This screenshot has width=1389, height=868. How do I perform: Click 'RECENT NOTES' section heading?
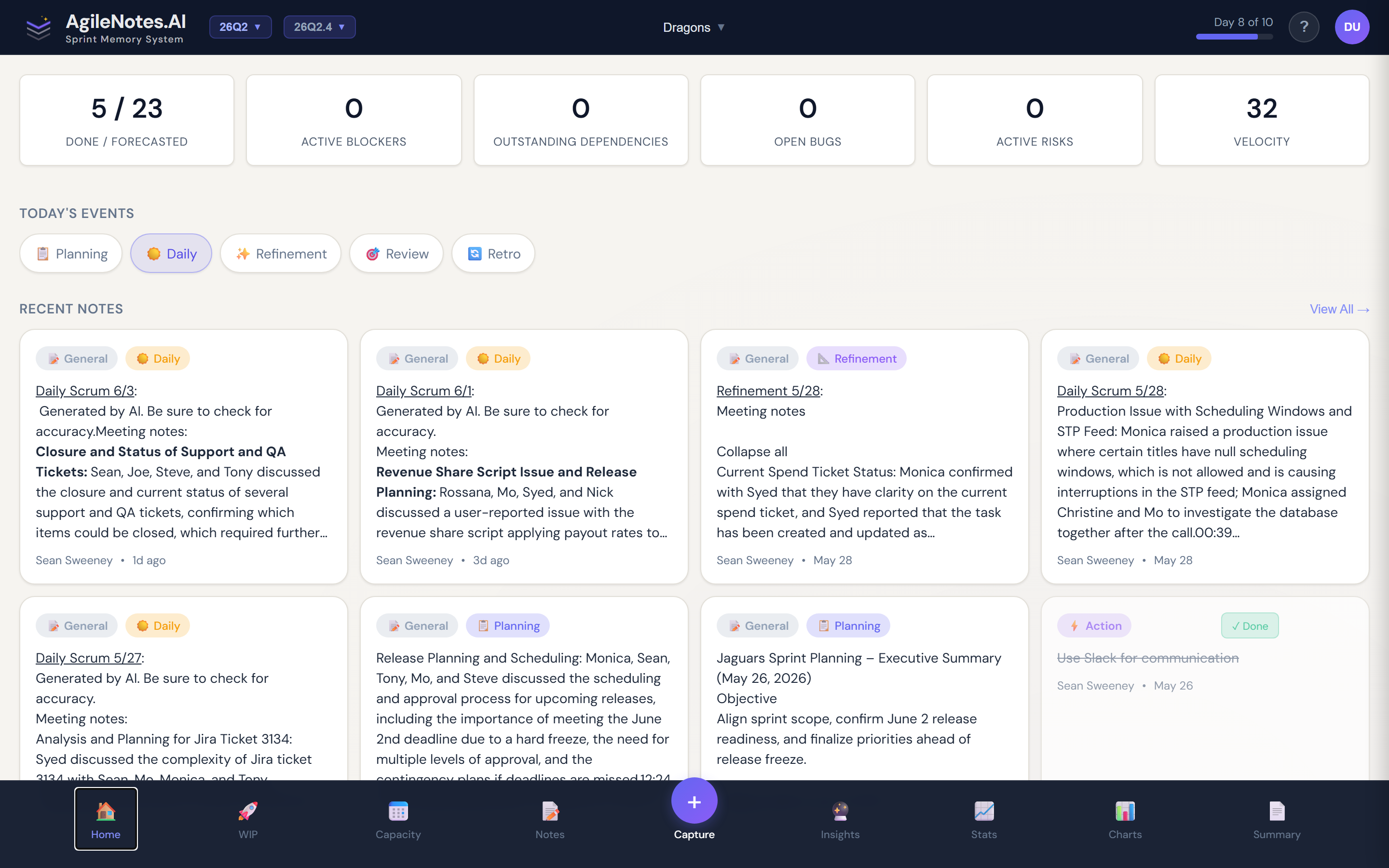71,309
